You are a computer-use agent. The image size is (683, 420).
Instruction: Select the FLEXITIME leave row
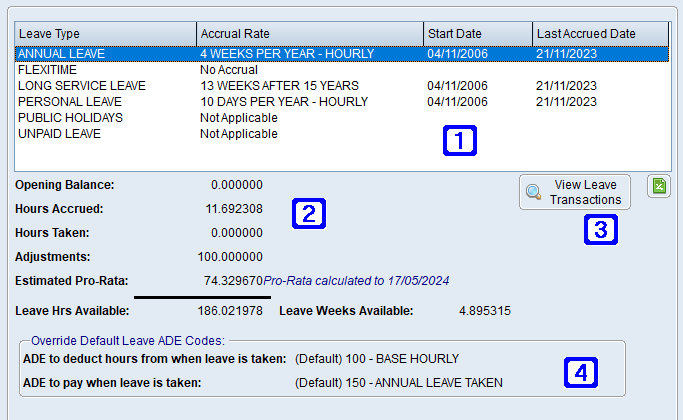tap(342, 70)
